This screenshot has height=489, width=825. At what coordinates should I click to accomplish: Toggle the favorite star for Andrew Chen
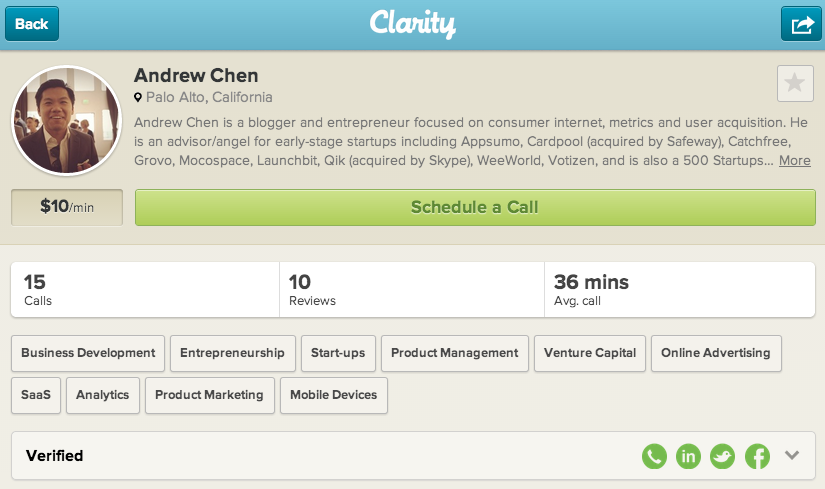[x=794, y=83]
